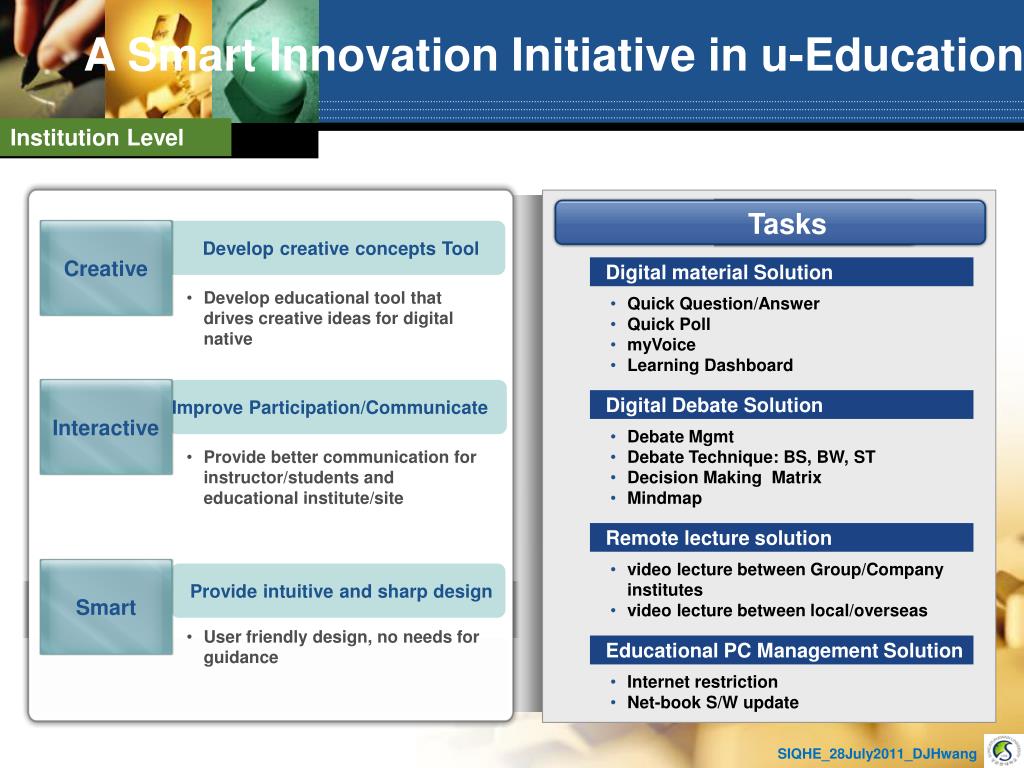This screenshot has height=768, width=1024.
Task: Select 'Remote lecture solution' header
Action: (781, 537)
